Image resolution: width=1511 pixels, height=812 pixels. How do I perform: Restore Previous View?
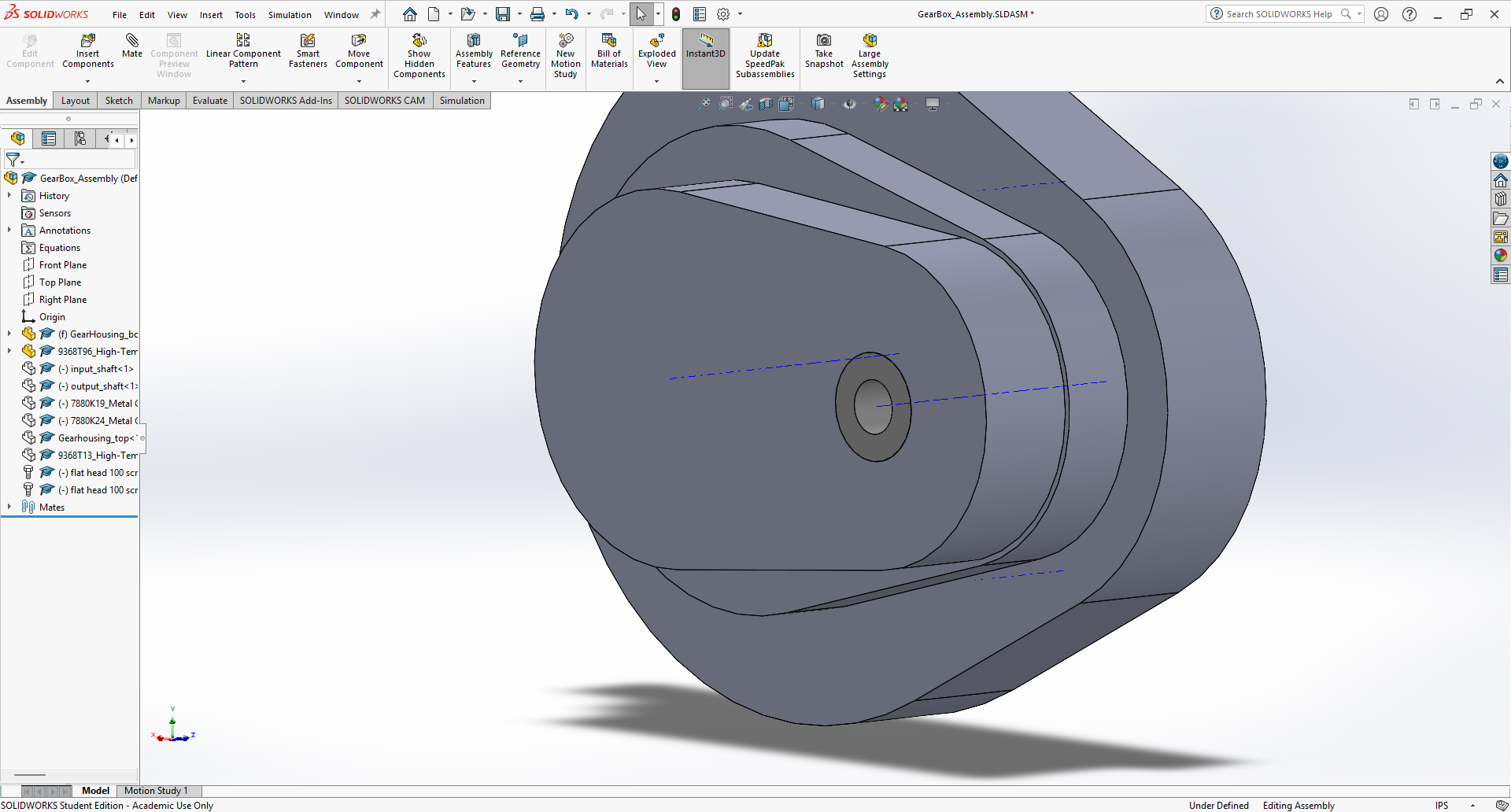(745, 104)
